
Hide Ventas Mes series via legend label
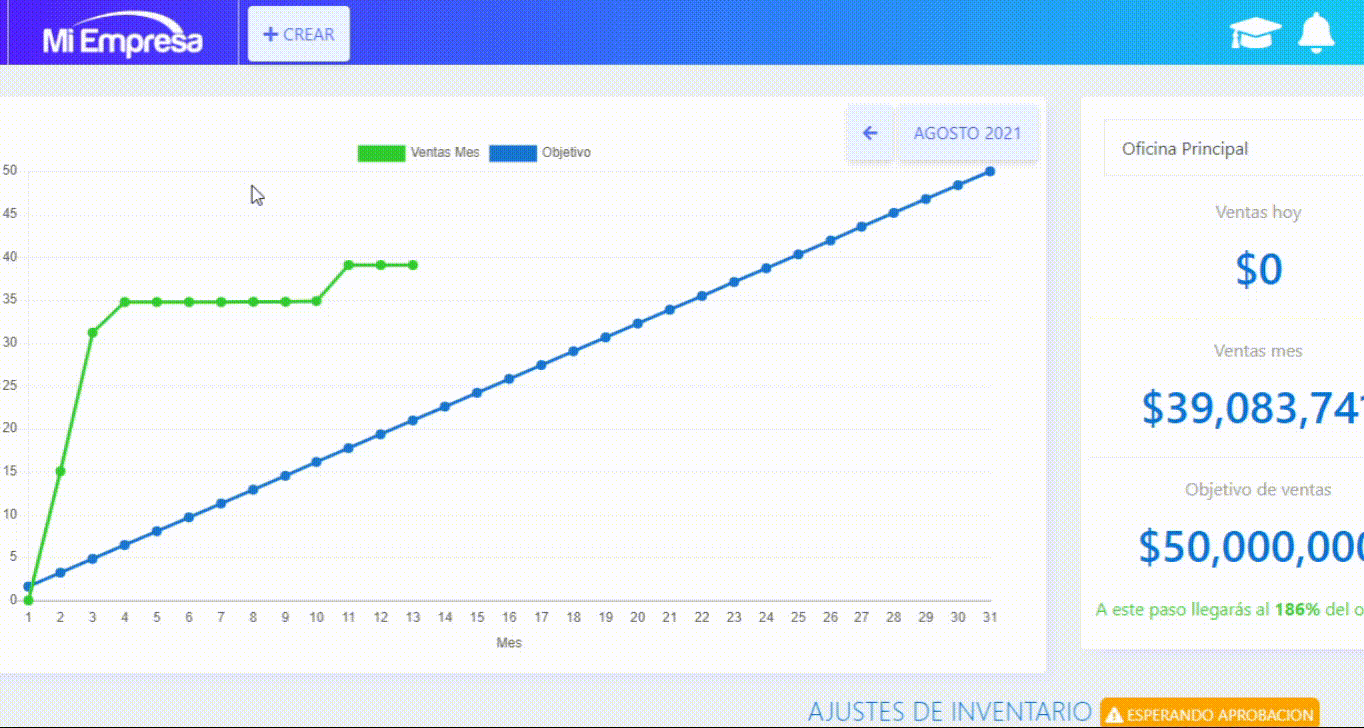pos(445,153)
